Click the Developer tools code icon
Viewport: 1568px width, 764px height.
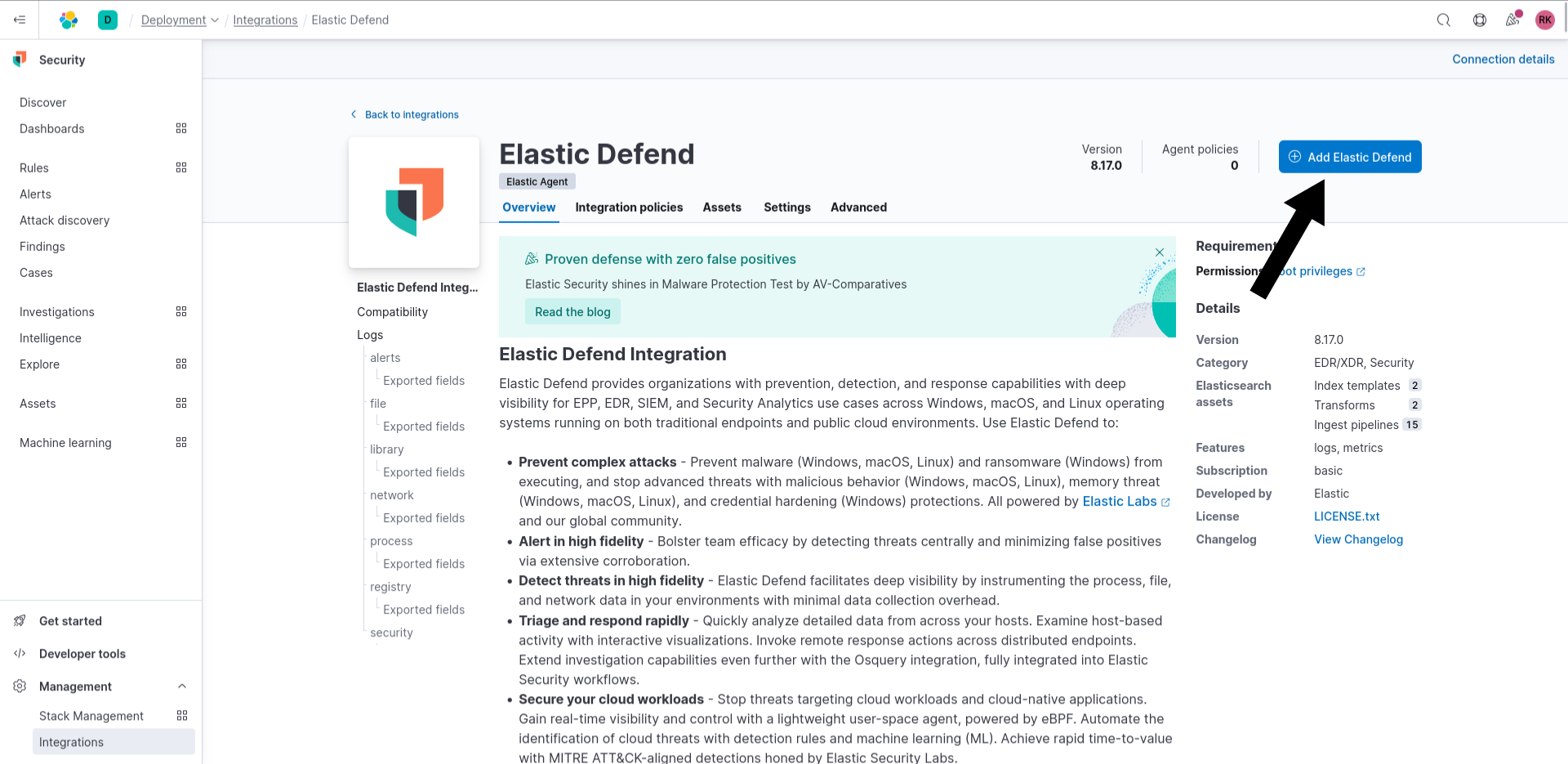pyautogui.click(x=20, y=654)
